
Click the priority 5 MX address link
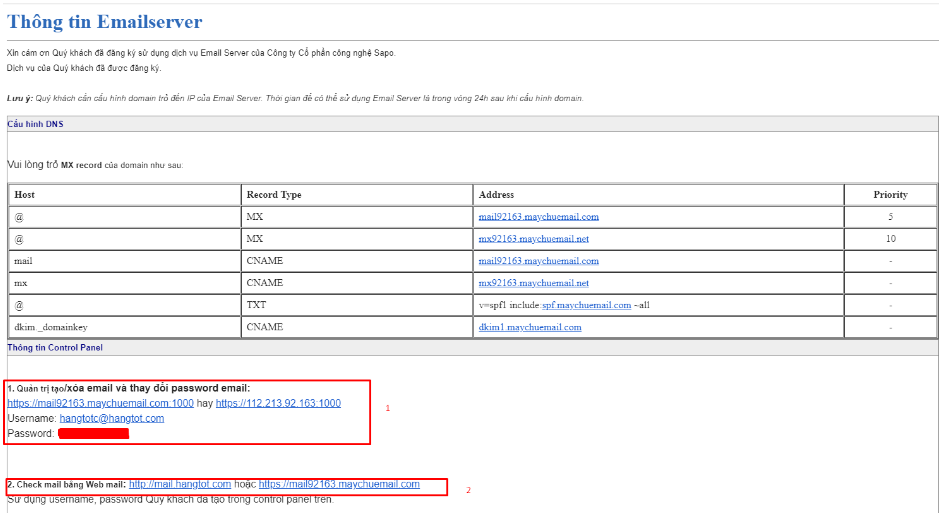pos(538,216)
